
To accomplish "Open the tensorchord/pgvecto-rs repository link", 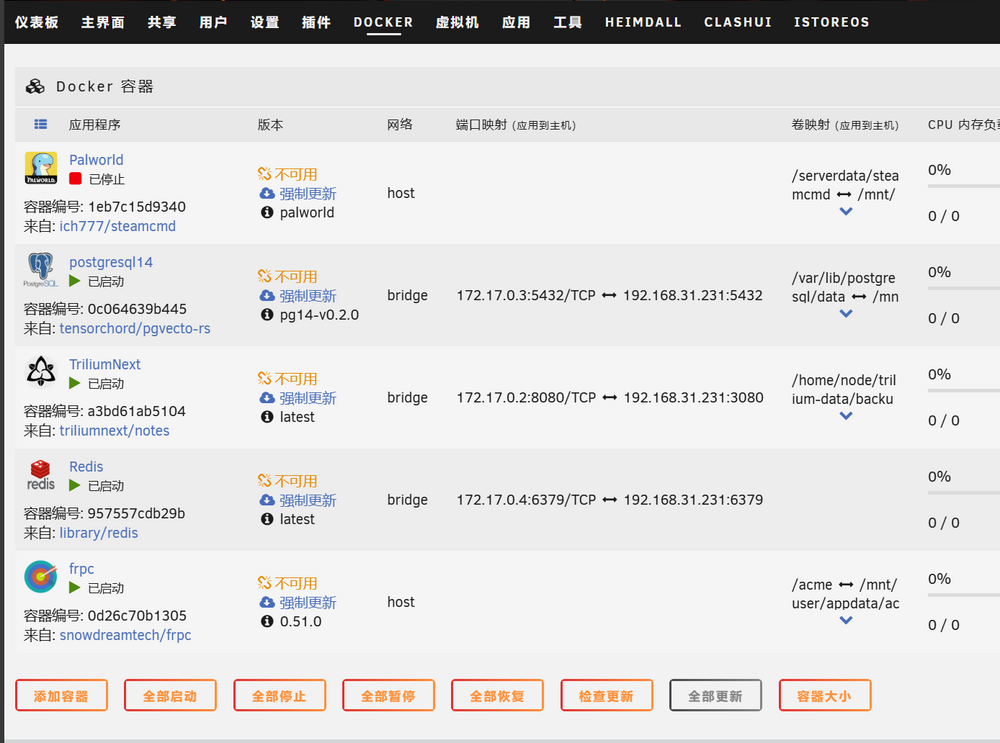I will click(x=135, y=328).
